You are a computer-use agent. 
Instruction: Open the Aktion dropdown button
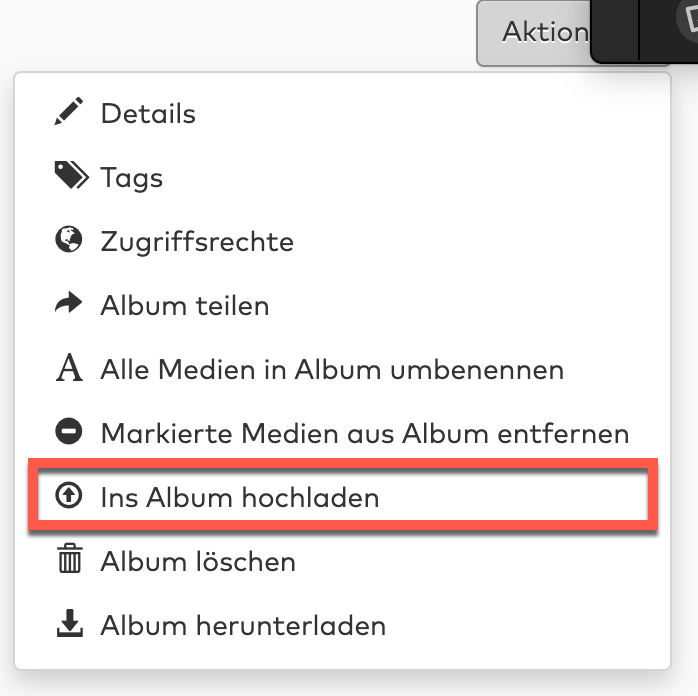[535, 32]
